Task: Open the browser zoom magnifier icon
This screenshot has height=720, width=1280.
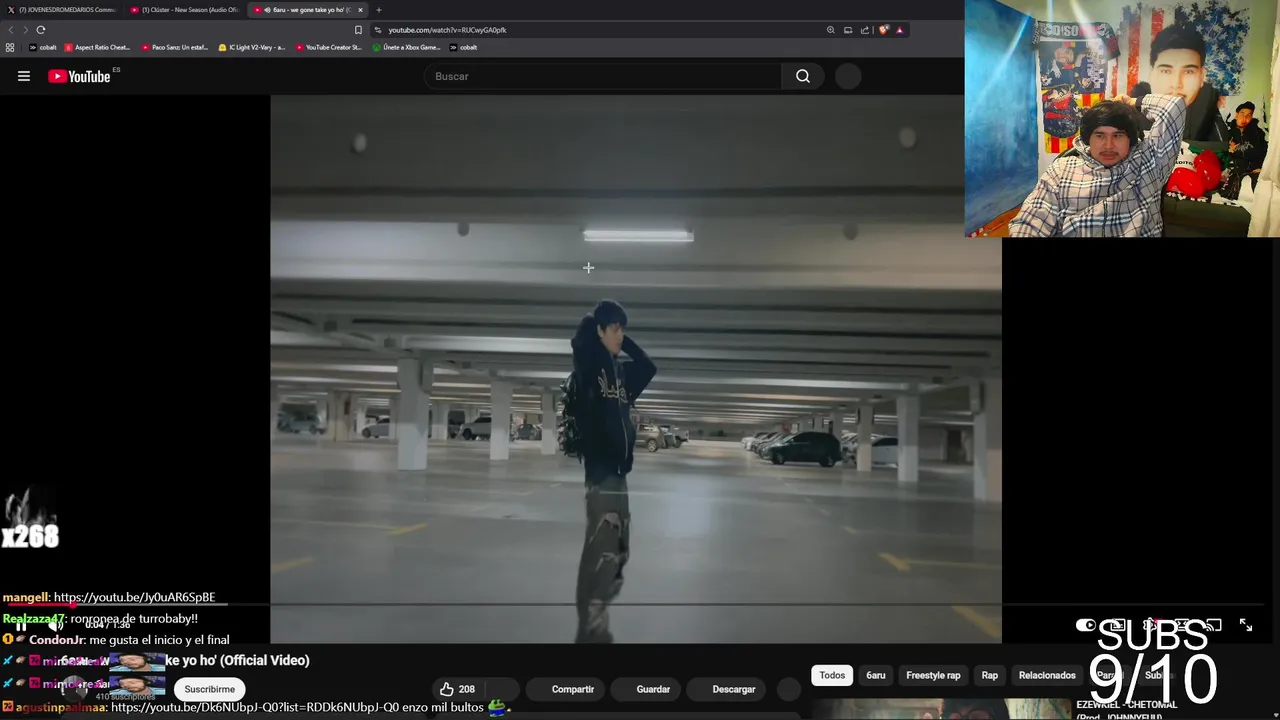Action: 830,30
